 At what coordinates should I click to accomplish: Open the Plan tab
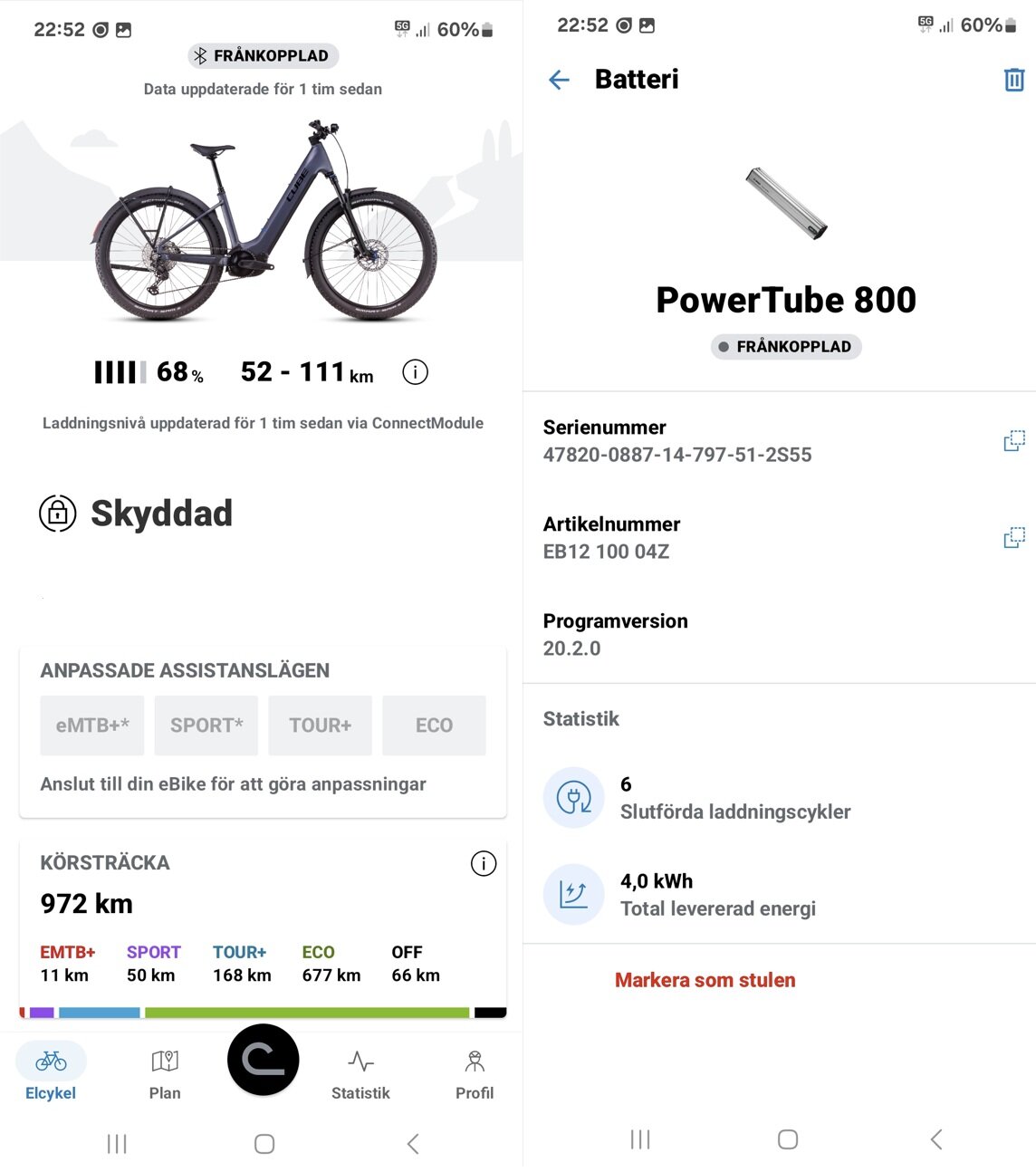click(165, 1075)
